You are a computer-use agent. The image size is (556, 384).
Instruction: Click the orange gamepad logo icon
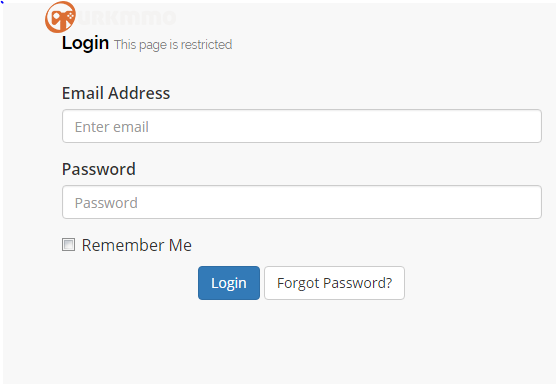(x=60, y=17)
